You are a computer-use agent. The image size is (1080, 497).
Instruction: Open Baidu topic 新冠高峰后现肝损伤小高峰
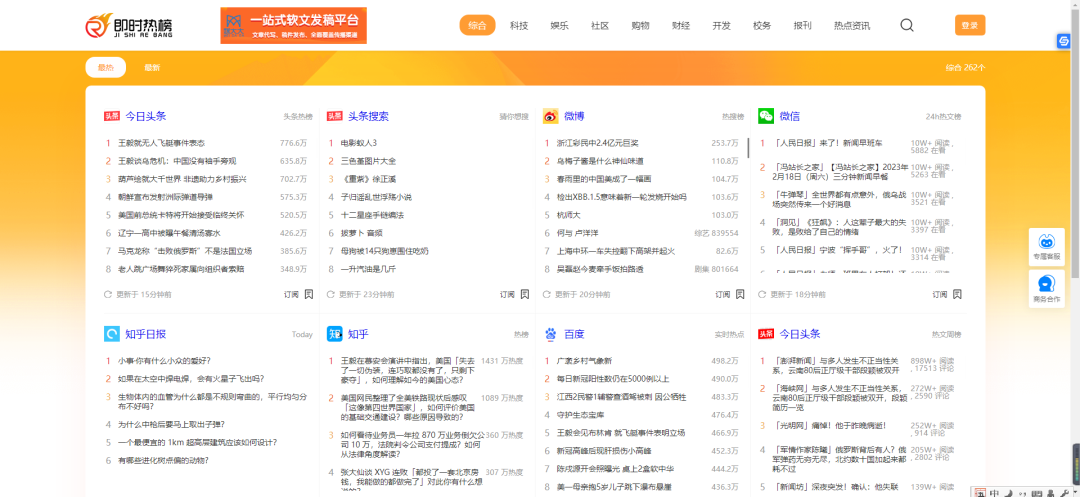click(604, 451)
